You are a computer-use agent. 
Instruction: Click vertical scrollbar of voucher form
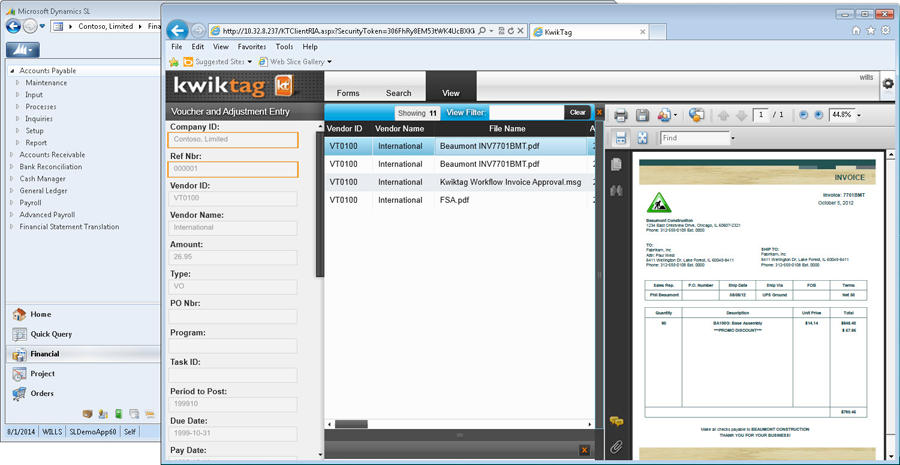[x=320, y=205]
